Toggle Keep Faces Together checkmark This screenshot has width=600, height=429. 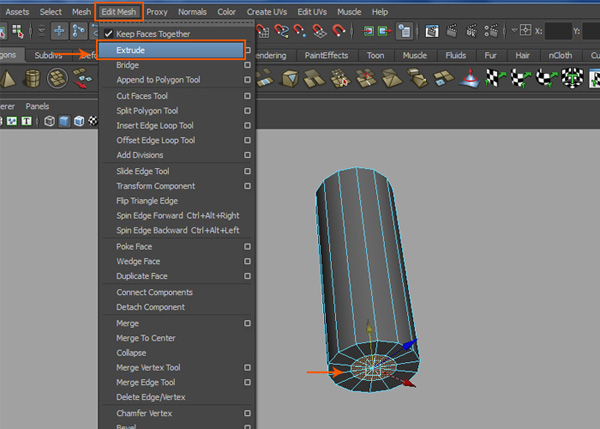click(108, 34)
